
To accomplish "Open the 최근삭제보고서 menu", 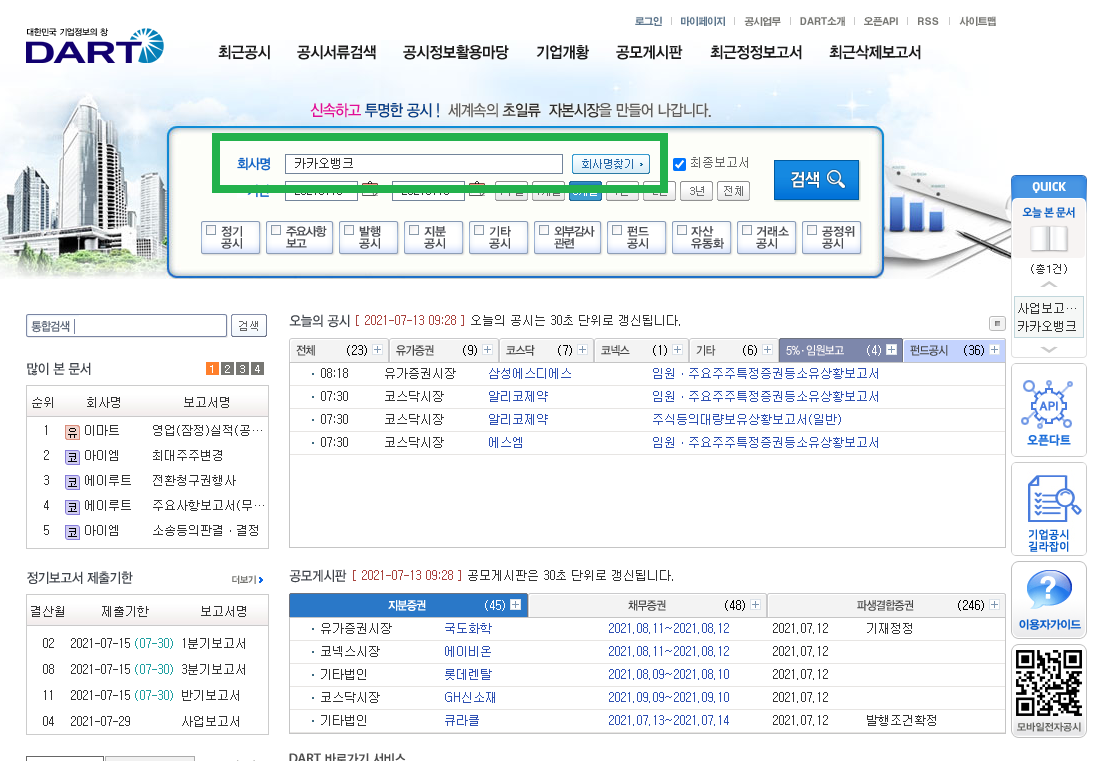I will tap(875, 52).
